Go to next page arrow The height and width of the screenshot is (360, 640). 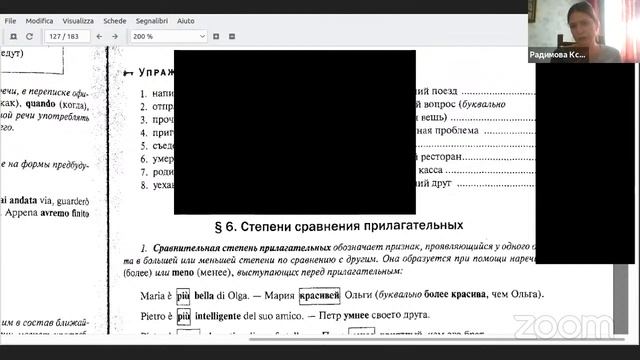click(x=115, y=36)
